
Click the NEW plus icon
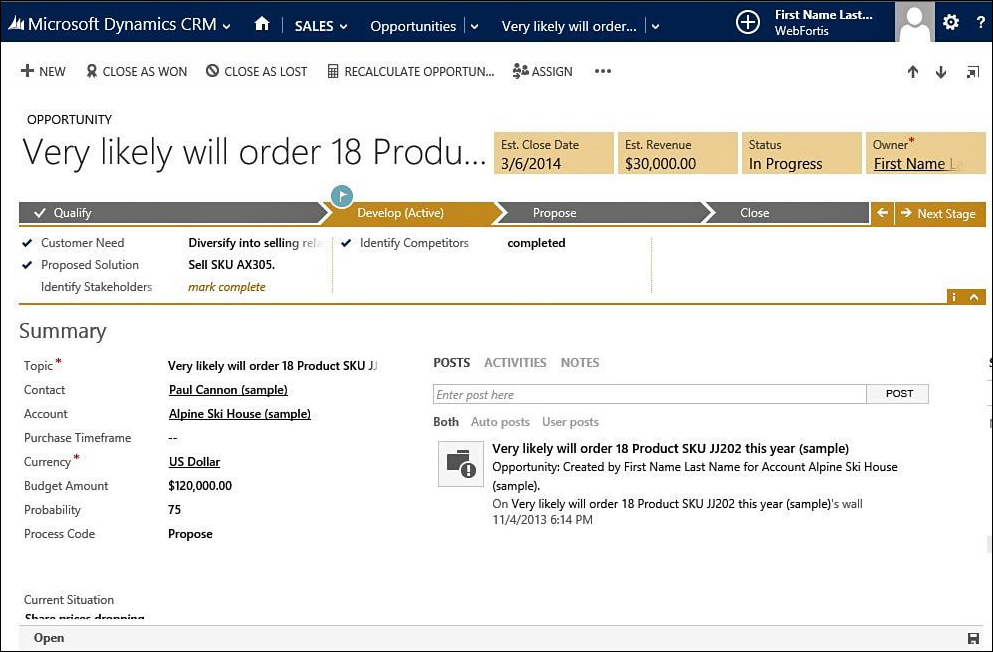(x=27, y=71)
